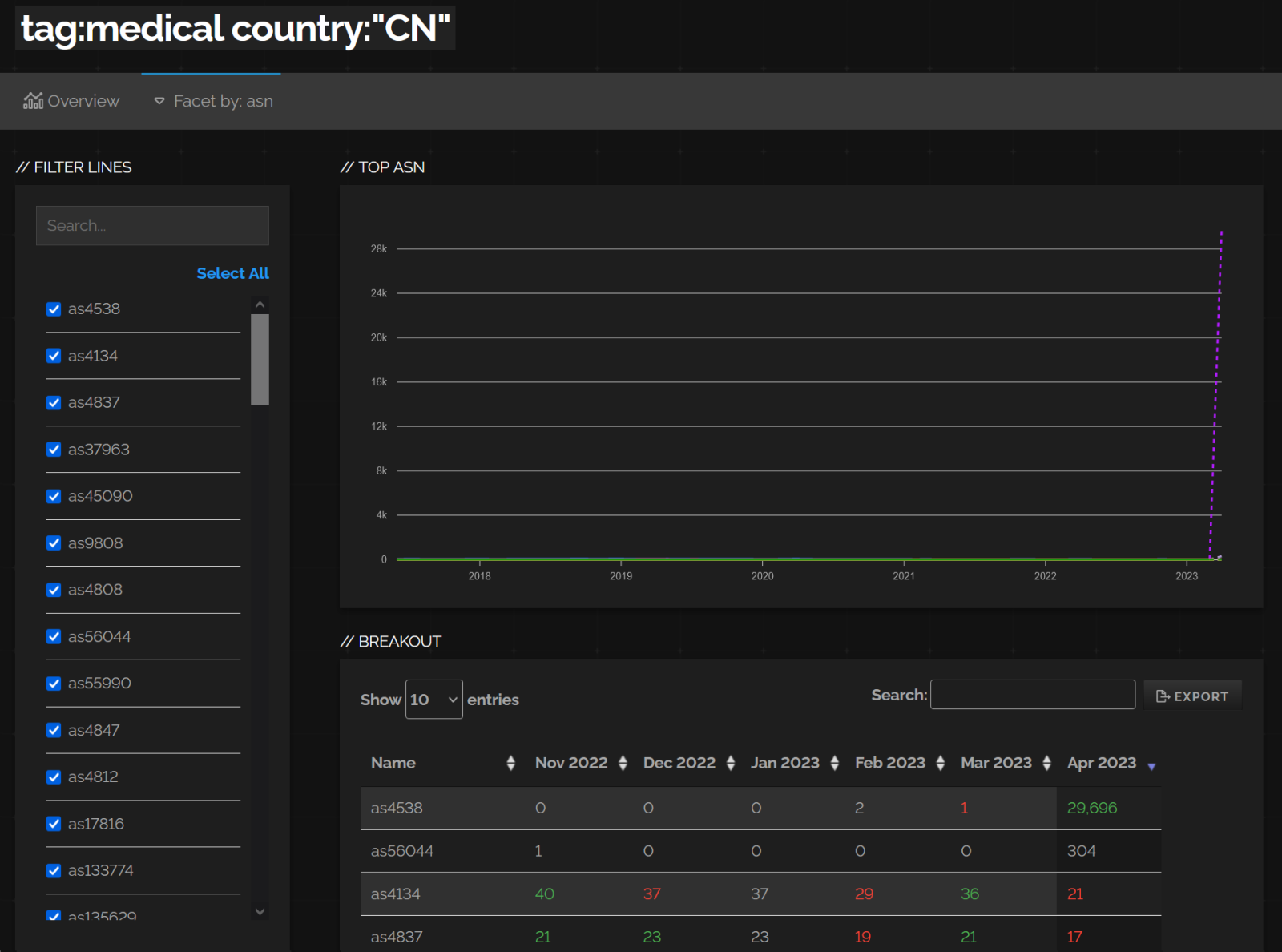Viewport: 1282px width, 952px height.
Task: Sort table by Name column
Action: [442, 763]
